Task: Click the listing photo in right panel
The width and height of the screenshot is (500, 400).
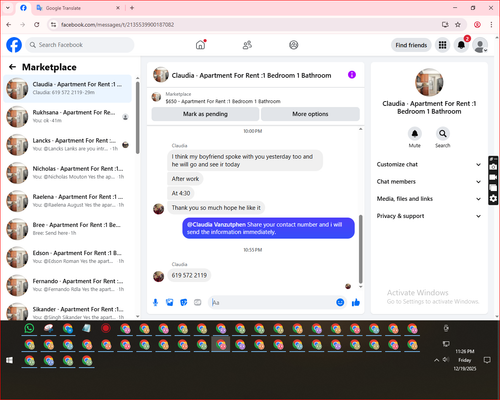Action: point(429,82)
